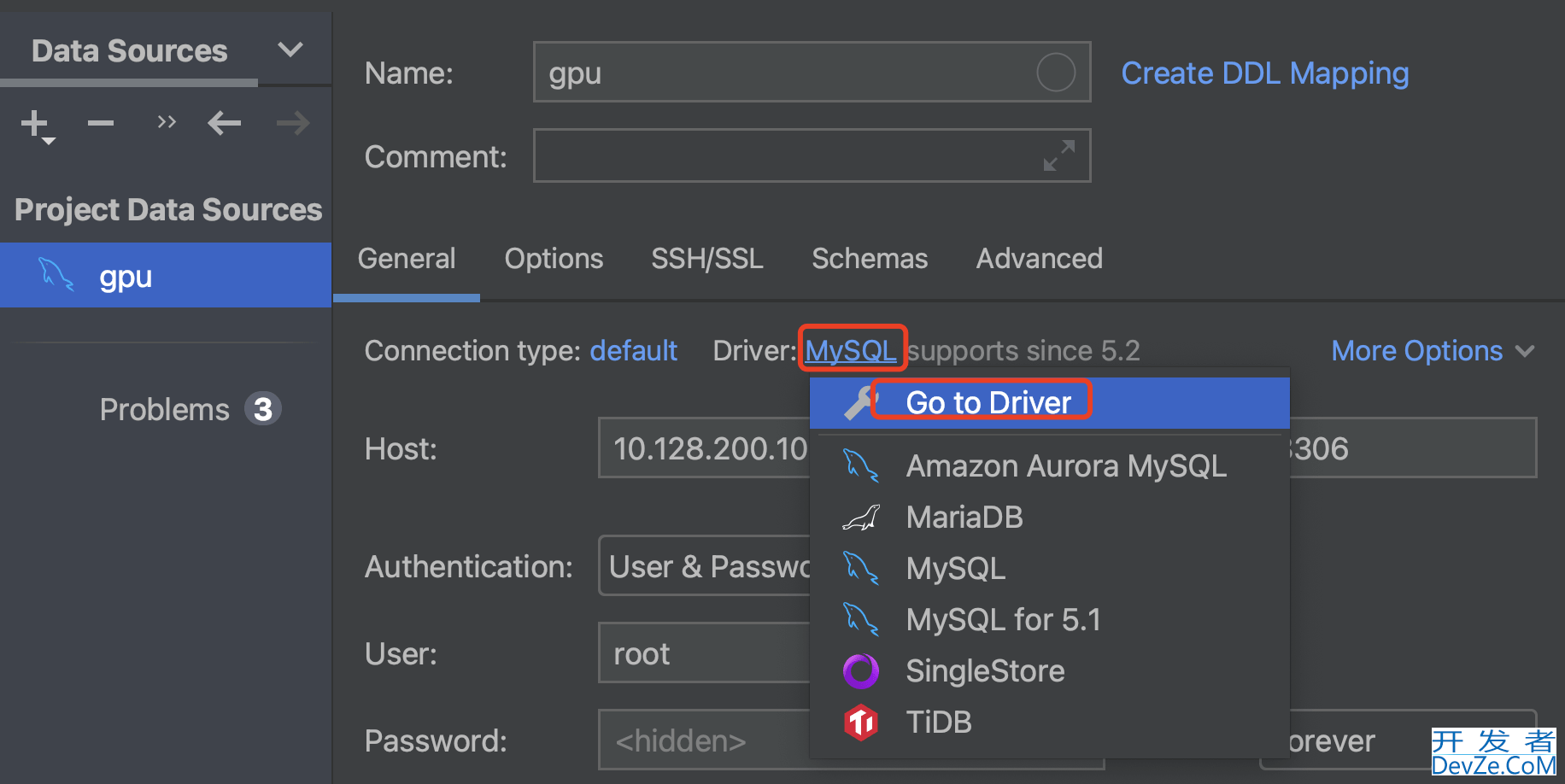Click the MySQL driver link
Screen dimensions: 1565x784
tap(851, 350)
